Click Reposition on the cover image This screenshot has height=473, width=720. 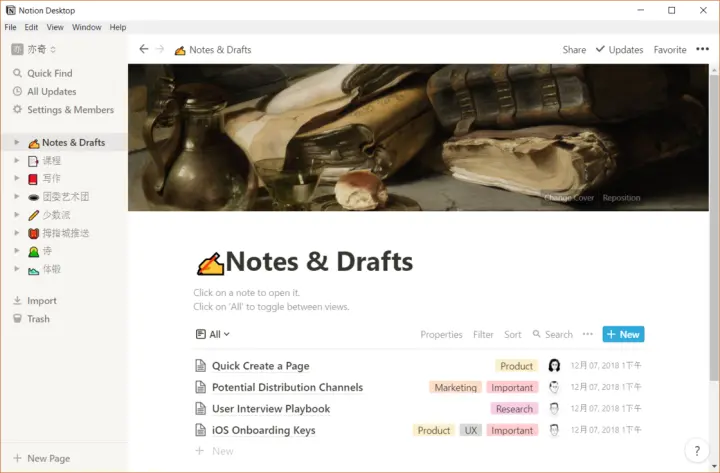(x=621, y=197)
